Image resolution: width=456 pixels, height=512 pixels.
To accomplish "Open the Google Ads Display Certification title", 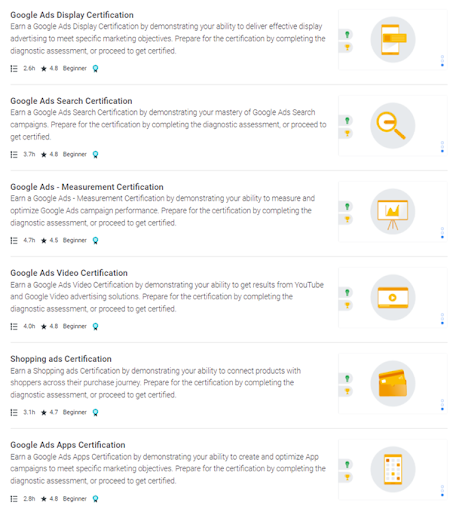I will (x=72, y=15).
